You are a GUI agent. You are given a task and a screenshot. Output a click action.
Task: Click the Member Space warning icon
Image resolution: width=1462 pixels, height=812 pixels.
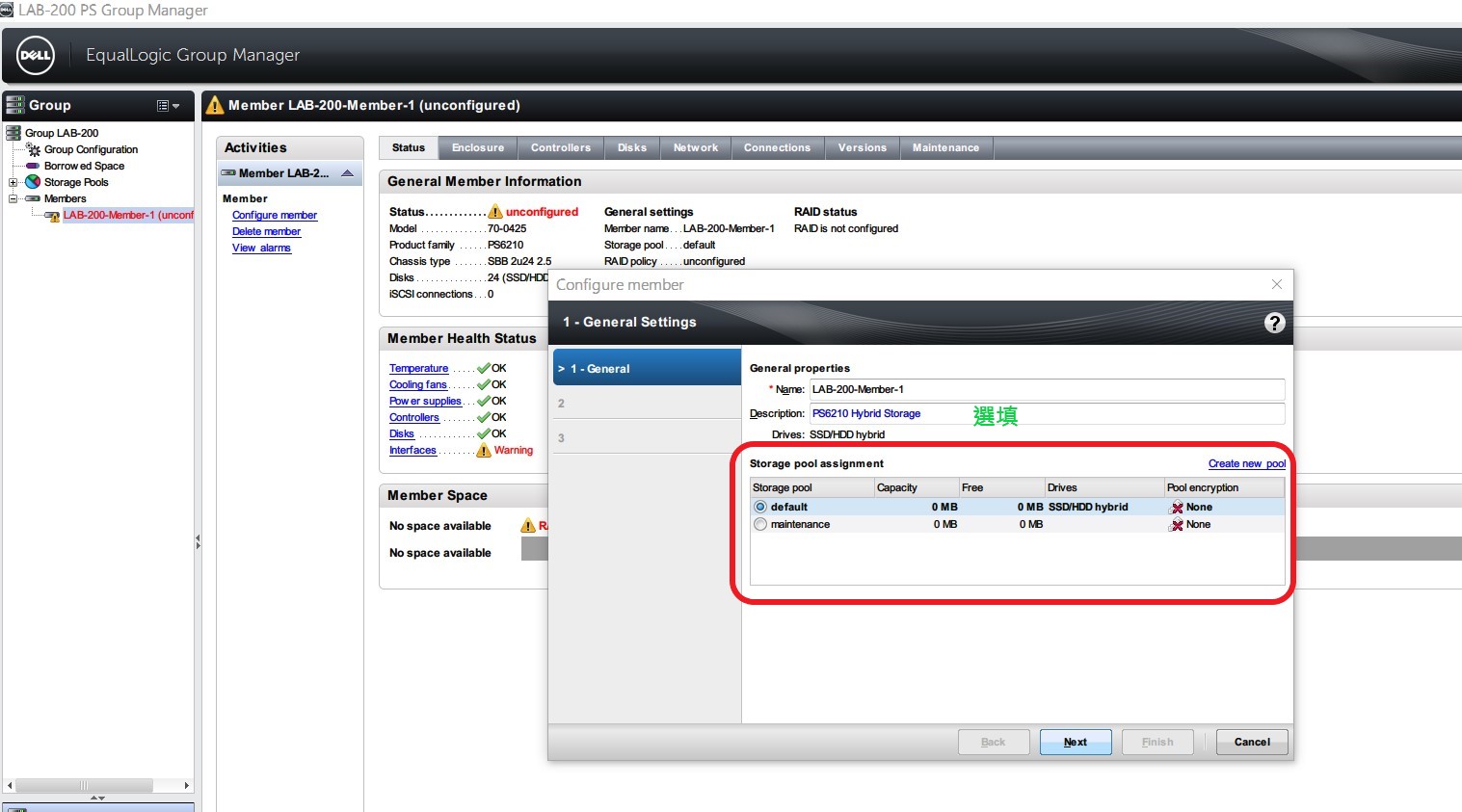[x=528, y=525]
